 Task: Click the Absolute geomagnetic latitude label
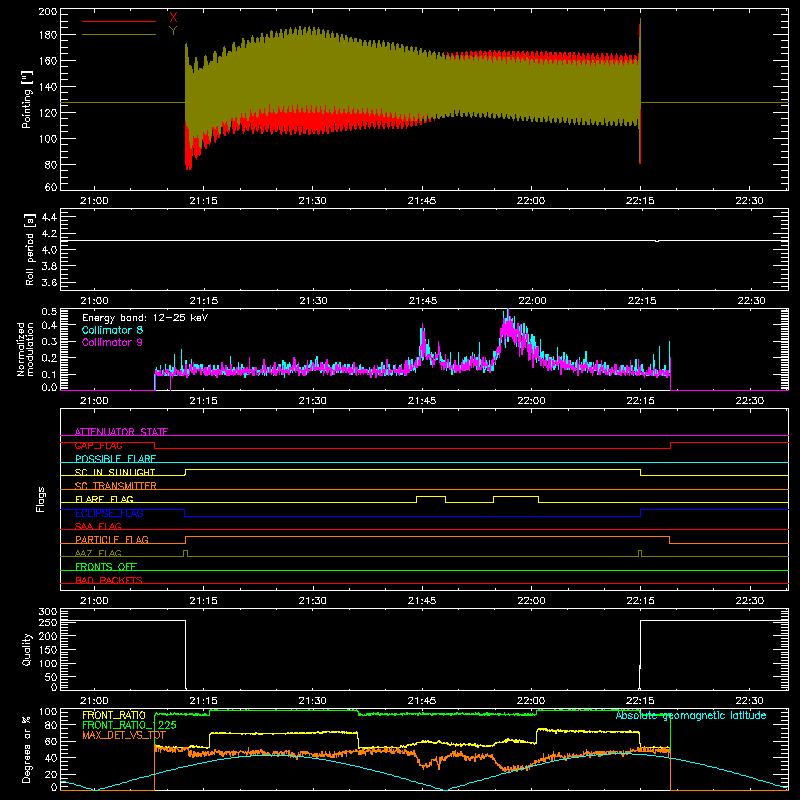pos(691,715)
